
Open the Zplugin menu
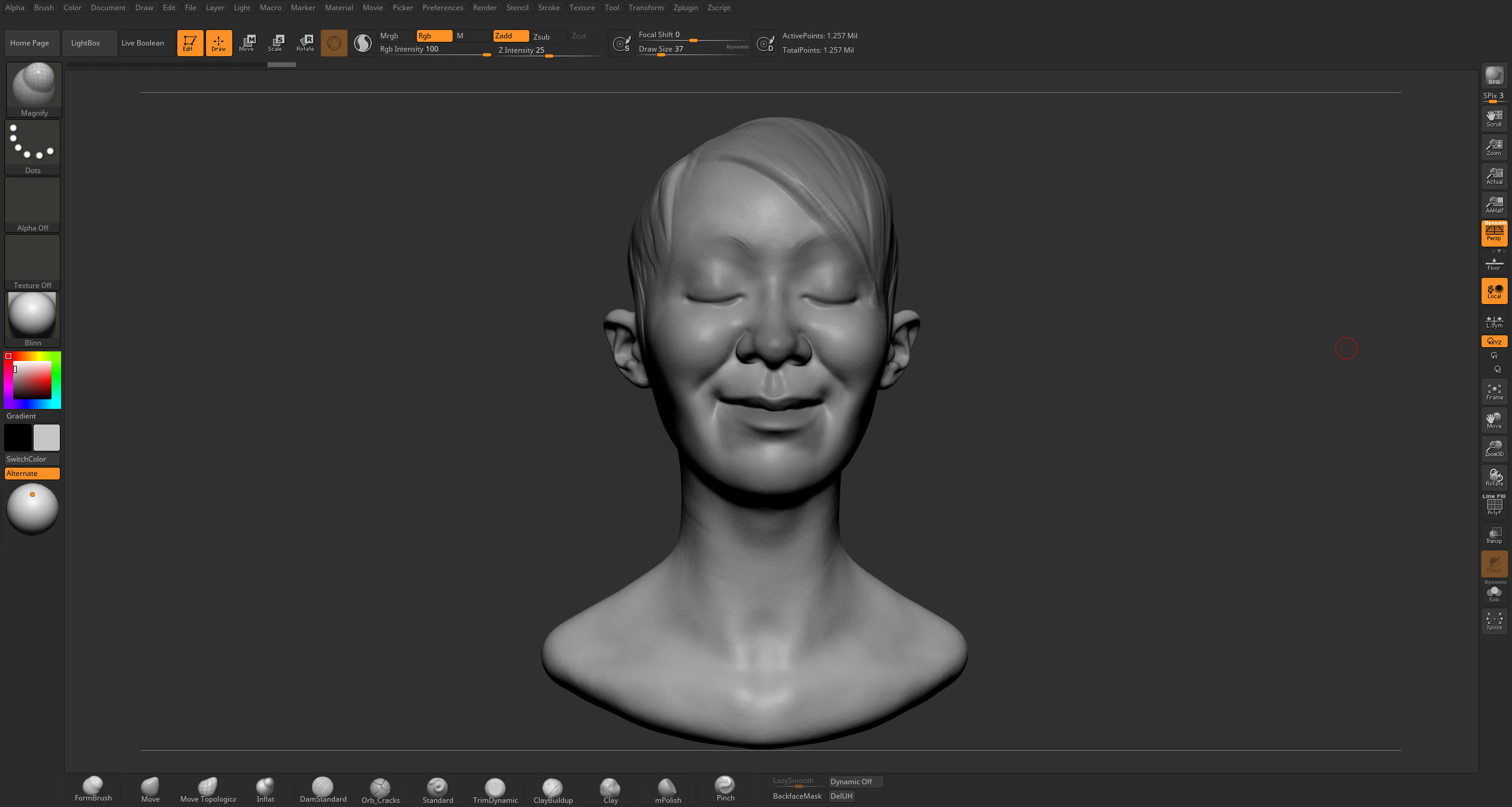tap(686, 7)
